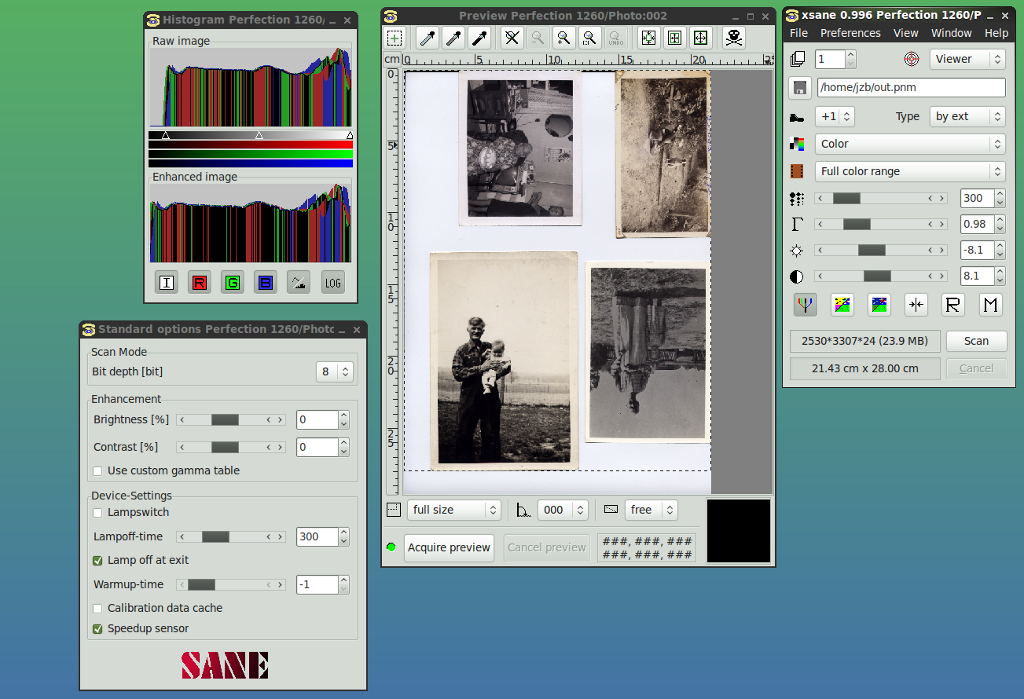Click the output filename path field
The image size is (1024, 699).
pyautogui.click(x=910, y=87)
